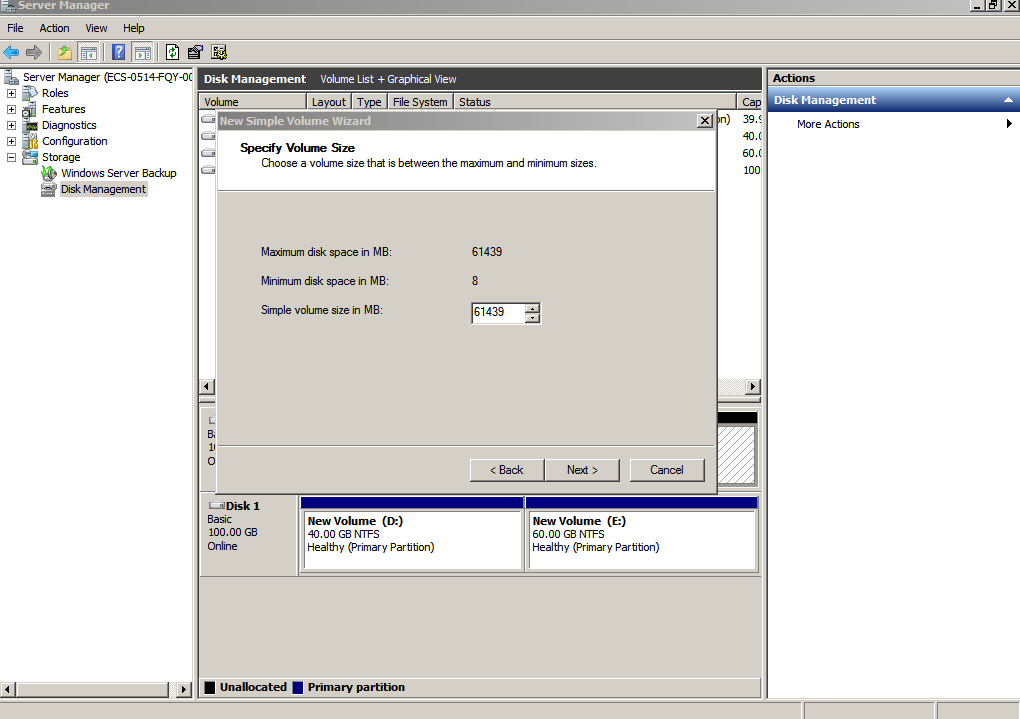Click the Primary partition blue legend swatch
The height and width of the screenshot is (719, 1020).
(x=298, y=687)
